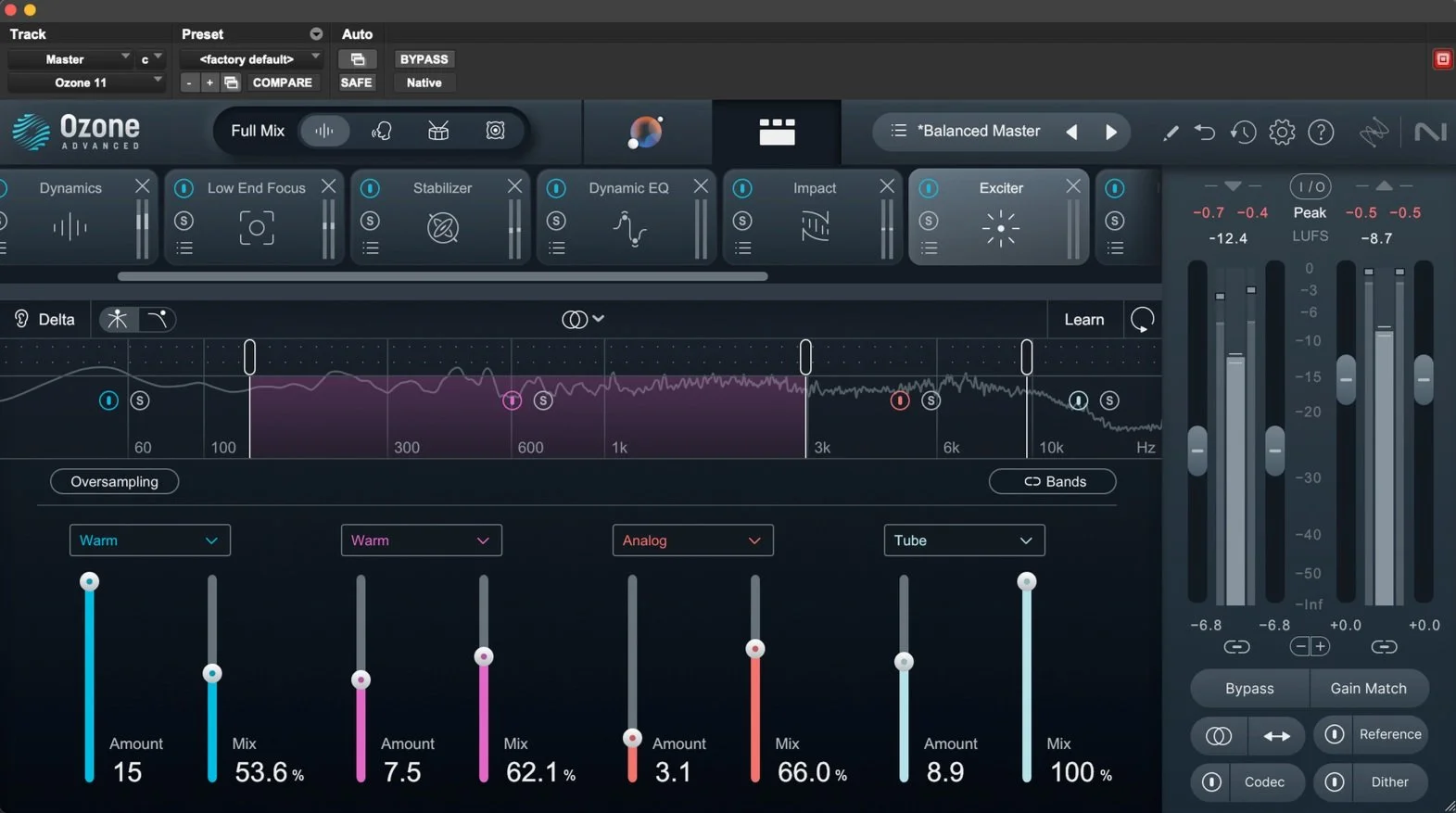1456x813 pixels.
Task: Open band 2 Warm mode dropdown
Action: pos(421,540)
